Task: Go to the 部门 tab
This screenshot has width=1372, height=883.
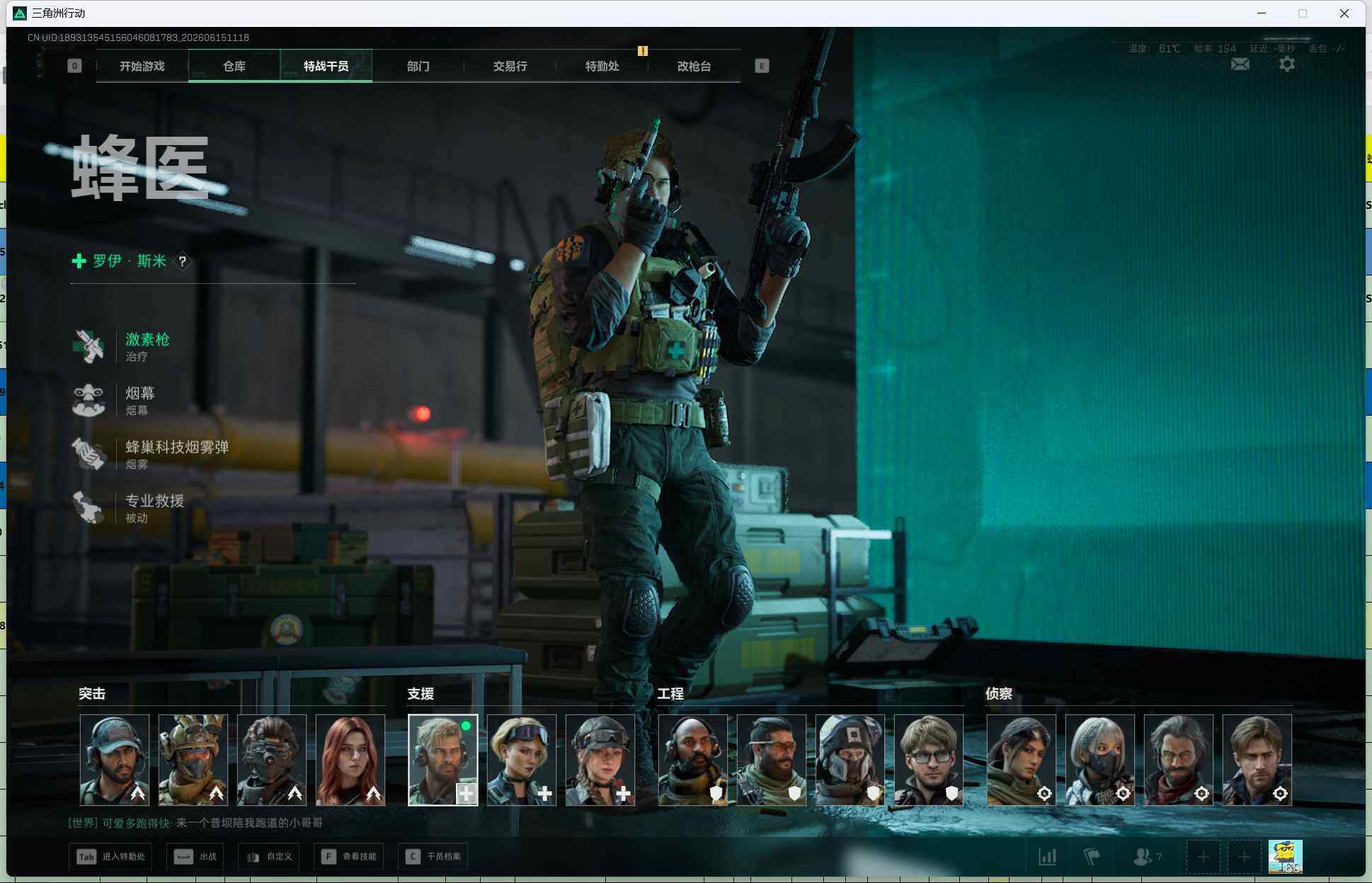Action: pos(418,66)
